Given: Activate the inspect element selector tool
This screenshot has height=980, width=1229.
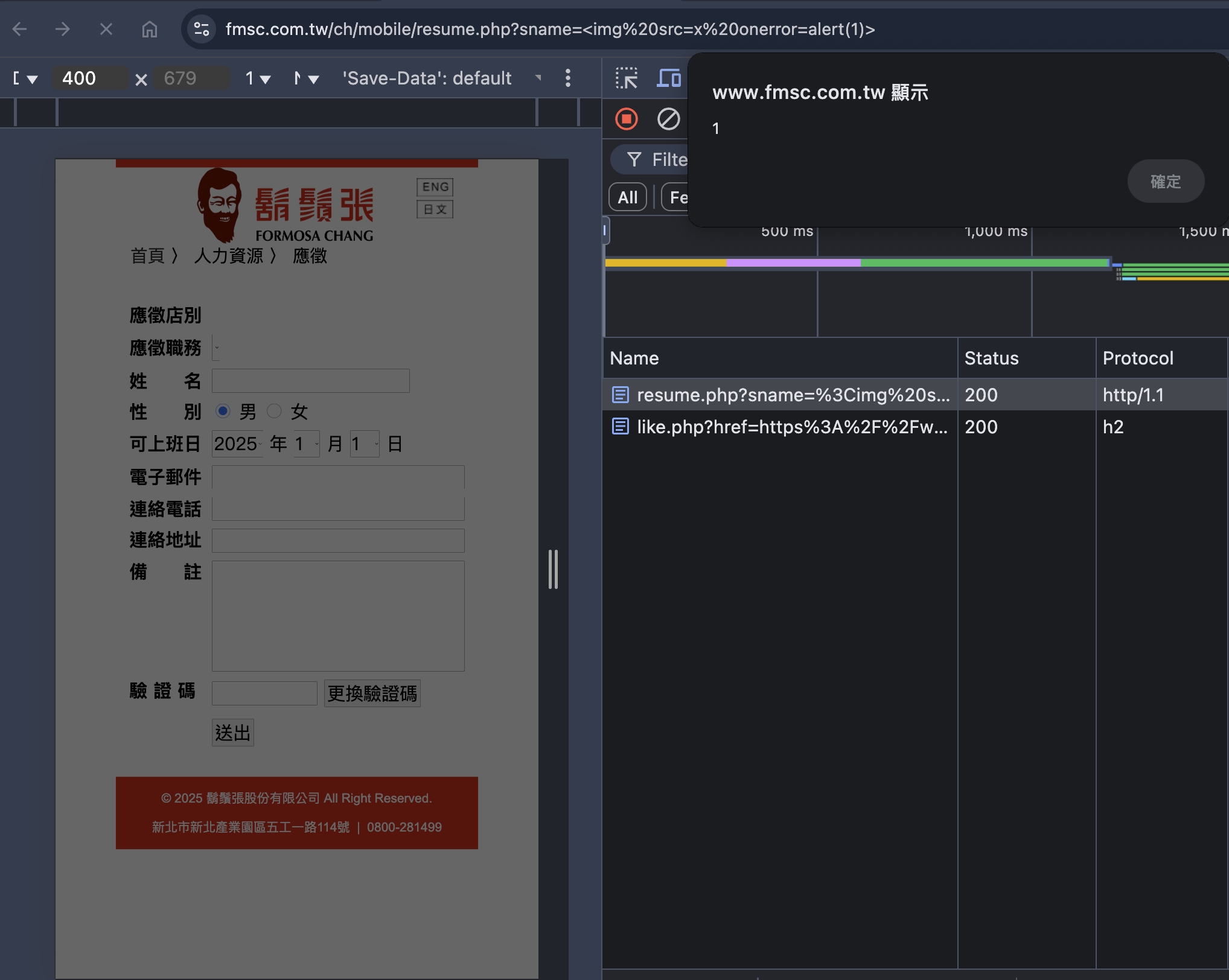Looking at the screenshot, I should [x=627, y=78].
